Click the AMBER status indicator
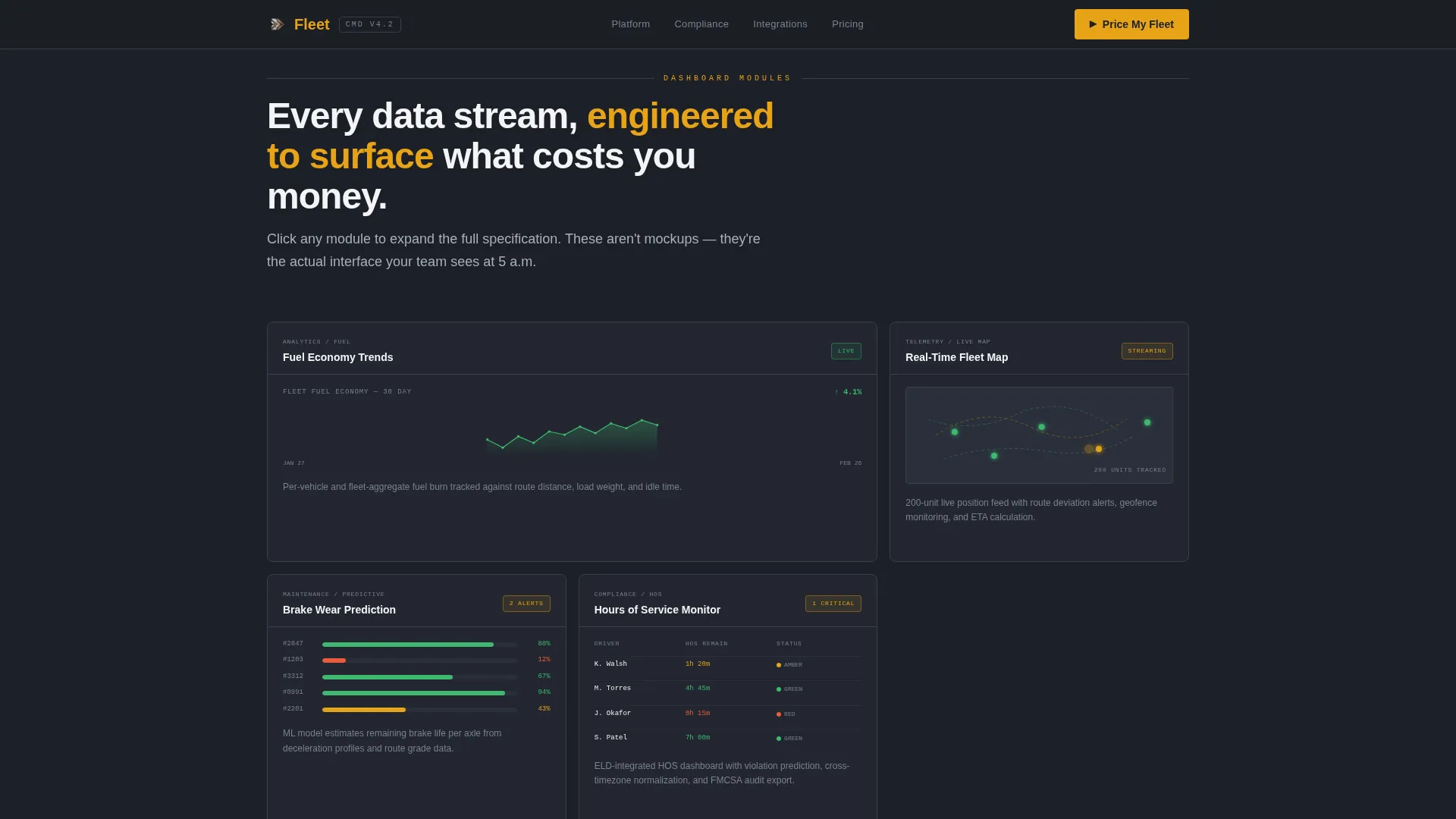 coord(789,665)
